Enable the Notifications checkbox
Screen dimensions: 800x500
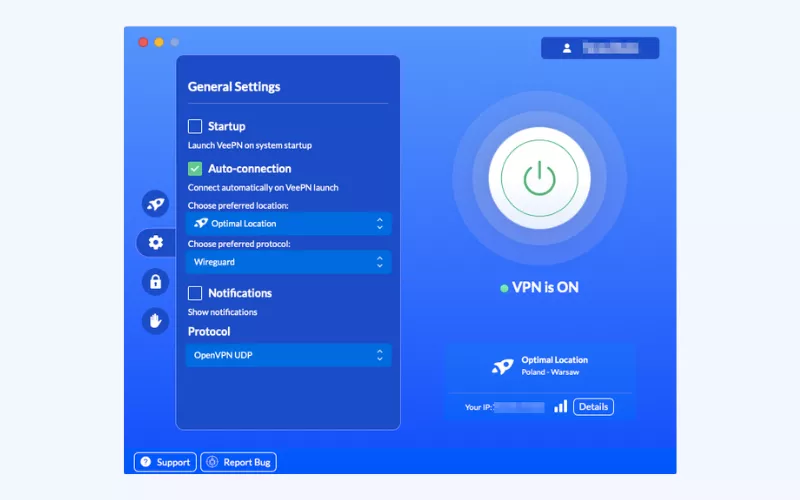(195, 293)
